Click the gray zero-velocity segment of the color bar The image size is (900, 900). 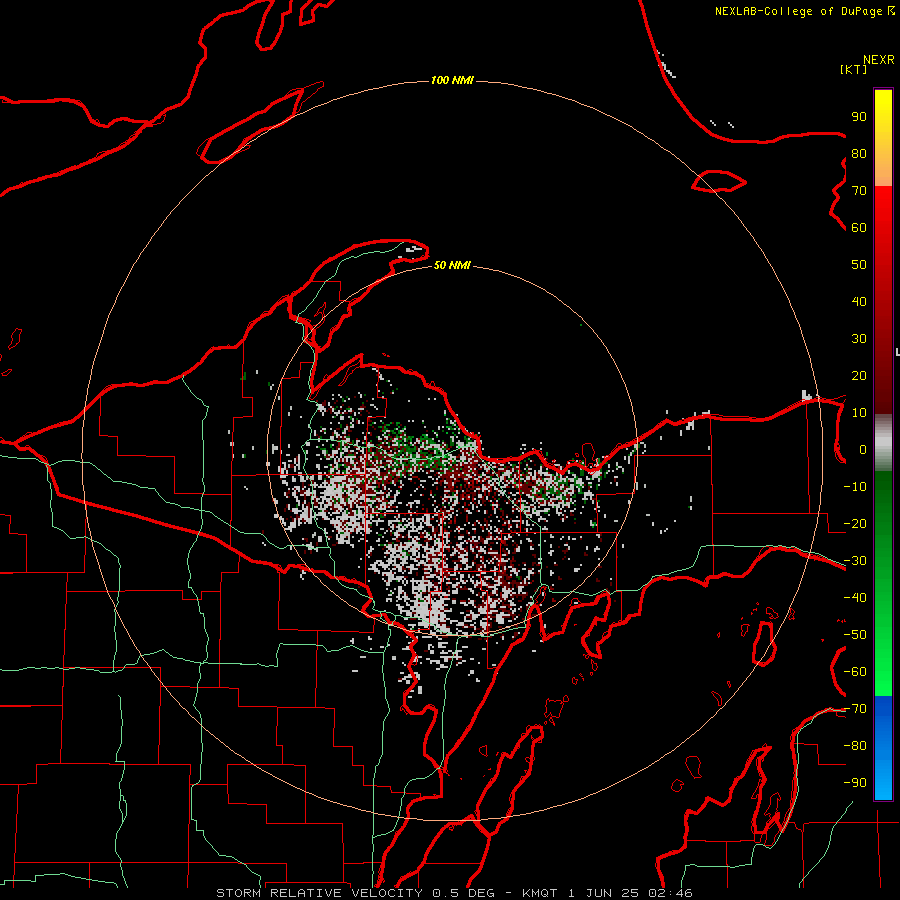pyautogui.click(x=883, y=443)
